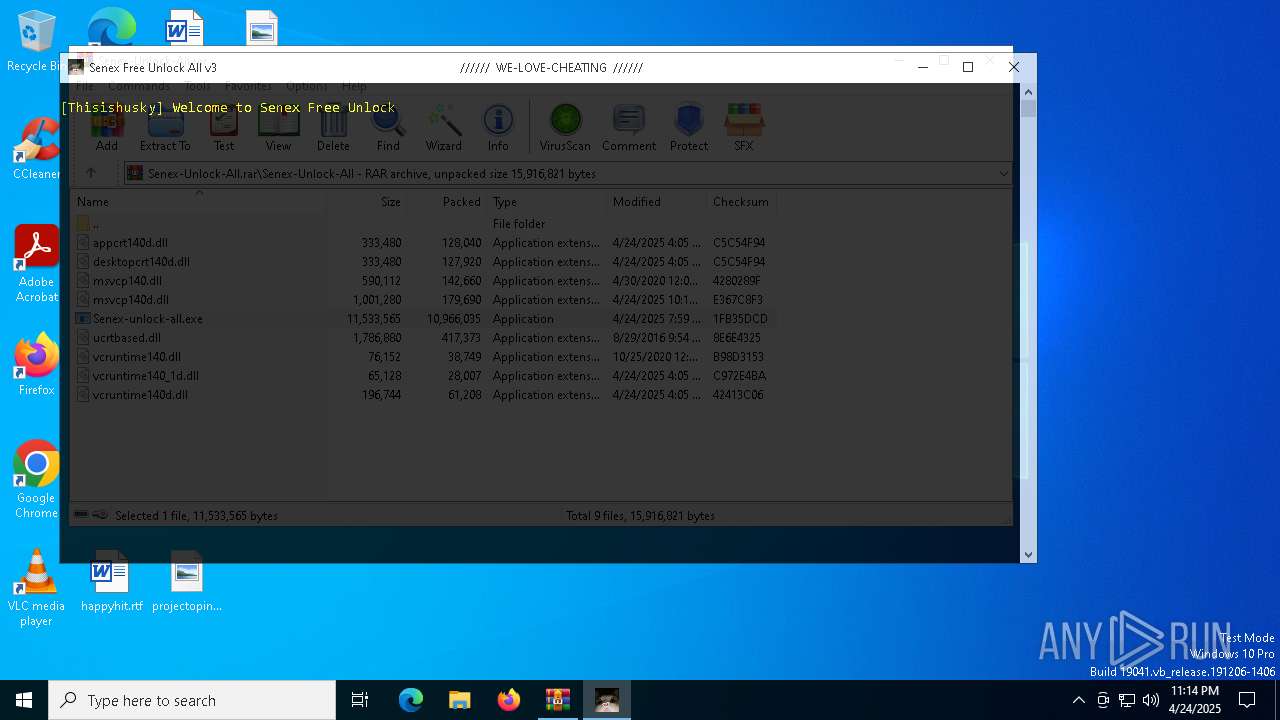The height and width of the screenshot is (720, 1280).
Task: Select the Find tool in WinRAR
Action: point(388,128)
